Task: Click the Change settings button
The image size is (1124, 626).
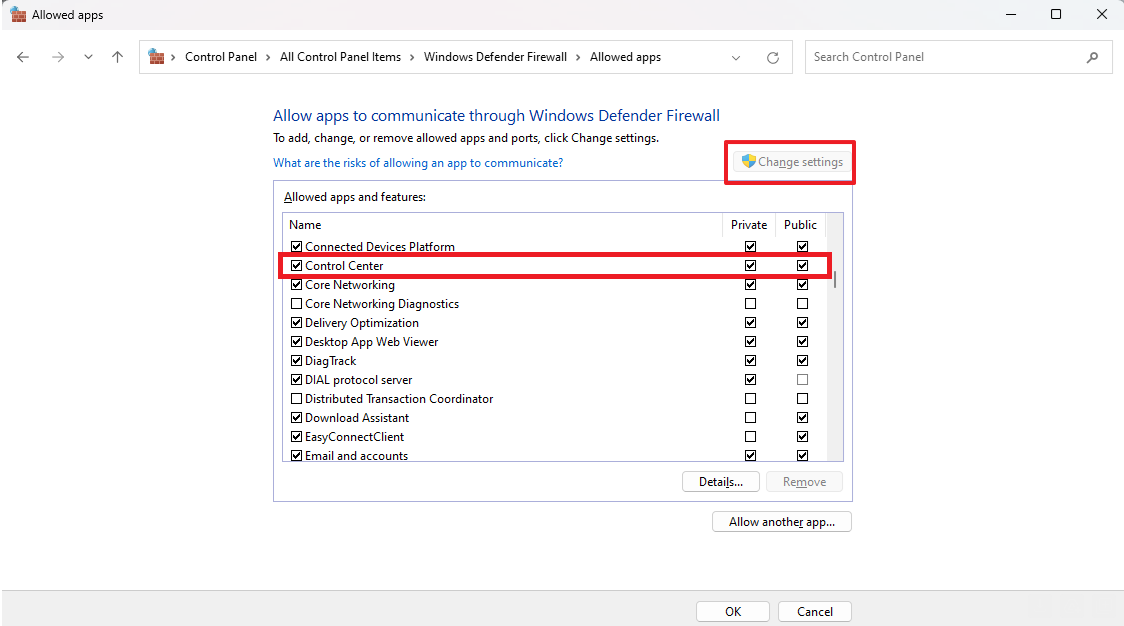Action: point(792,162)
